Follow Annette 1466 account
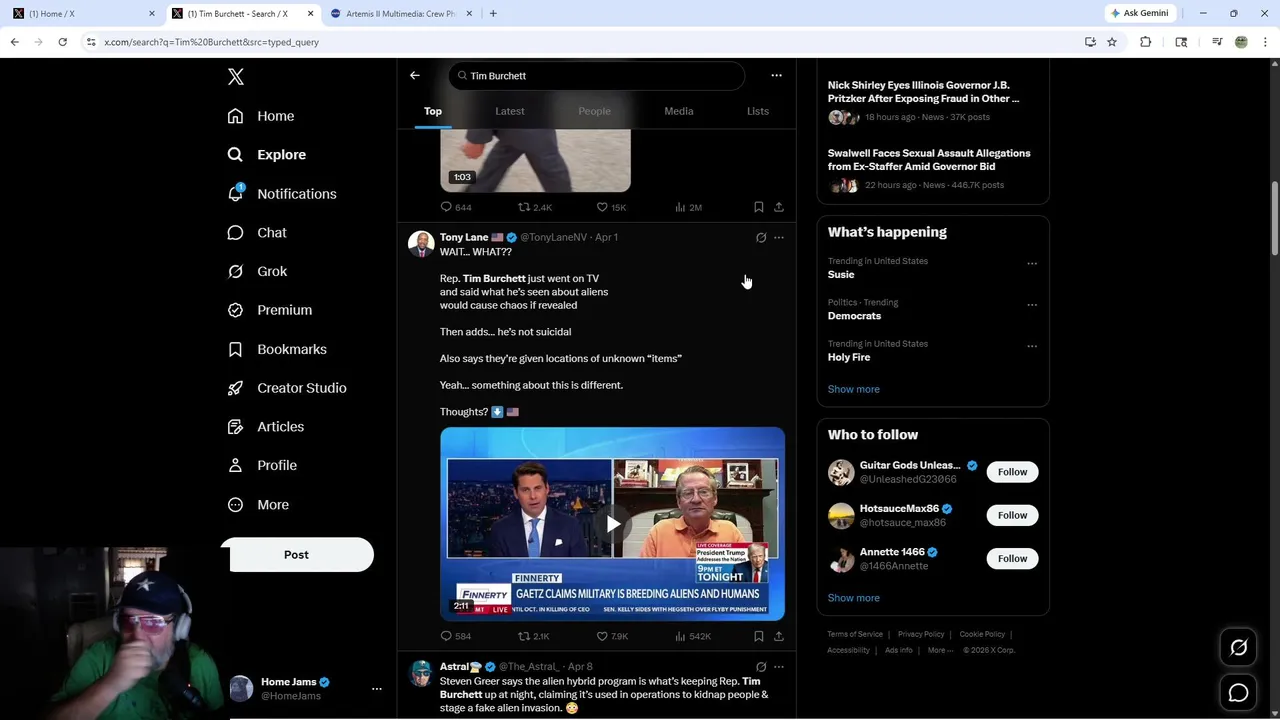 tap(1012, 559)
